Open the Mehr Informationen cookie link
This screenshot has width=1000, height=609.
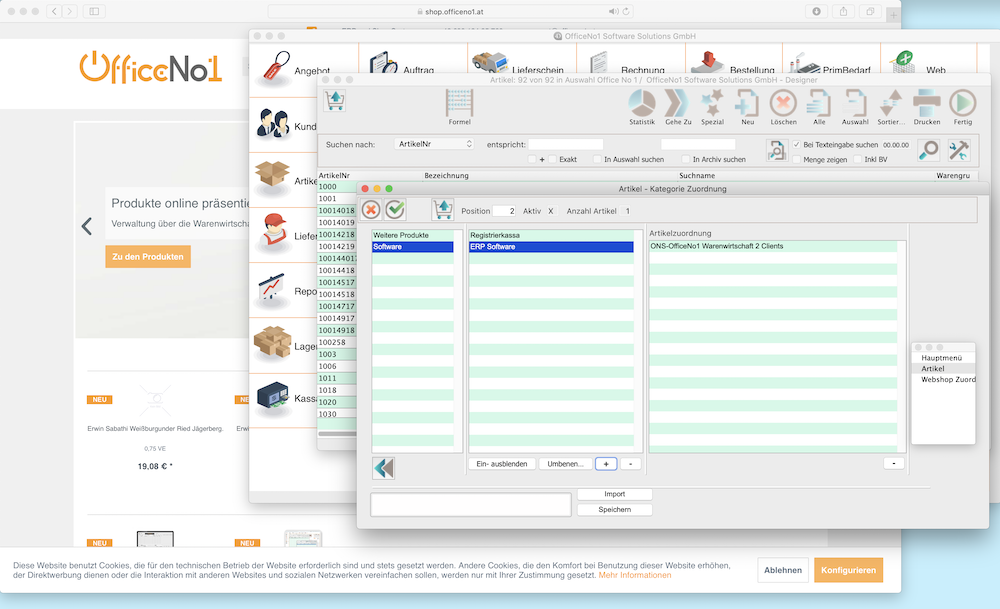[x=635, y=575]
